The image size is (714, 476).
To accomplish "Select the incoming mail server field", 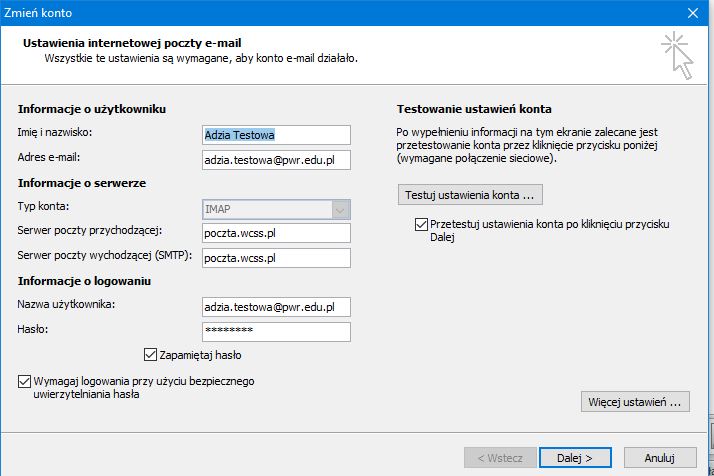I will pyautogui.click(x=275, y=233).
